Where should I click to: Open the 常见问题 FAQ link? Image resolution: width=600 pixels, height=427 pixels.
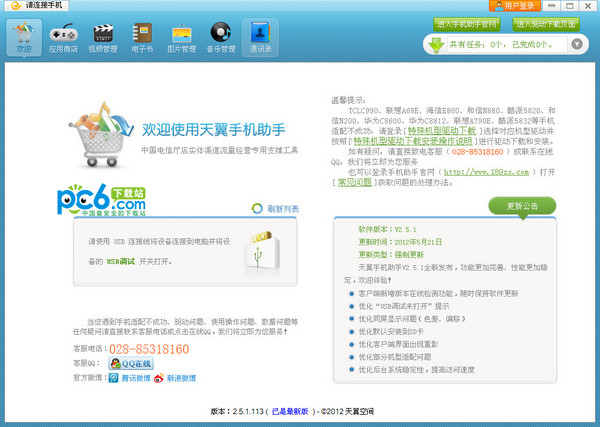pyautogui.click(x=355, y=183)
